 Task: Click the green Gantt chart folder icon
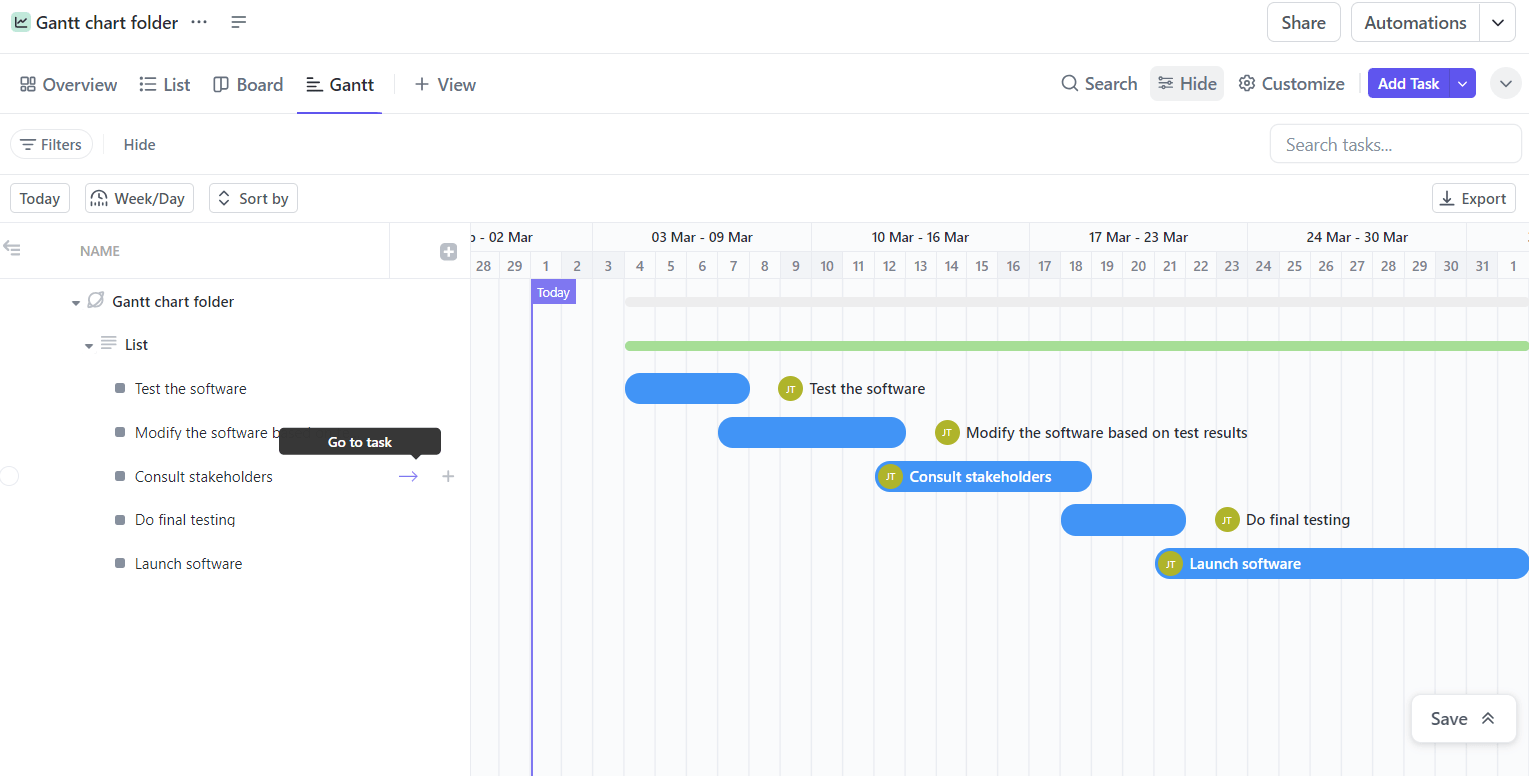[20, 21]
